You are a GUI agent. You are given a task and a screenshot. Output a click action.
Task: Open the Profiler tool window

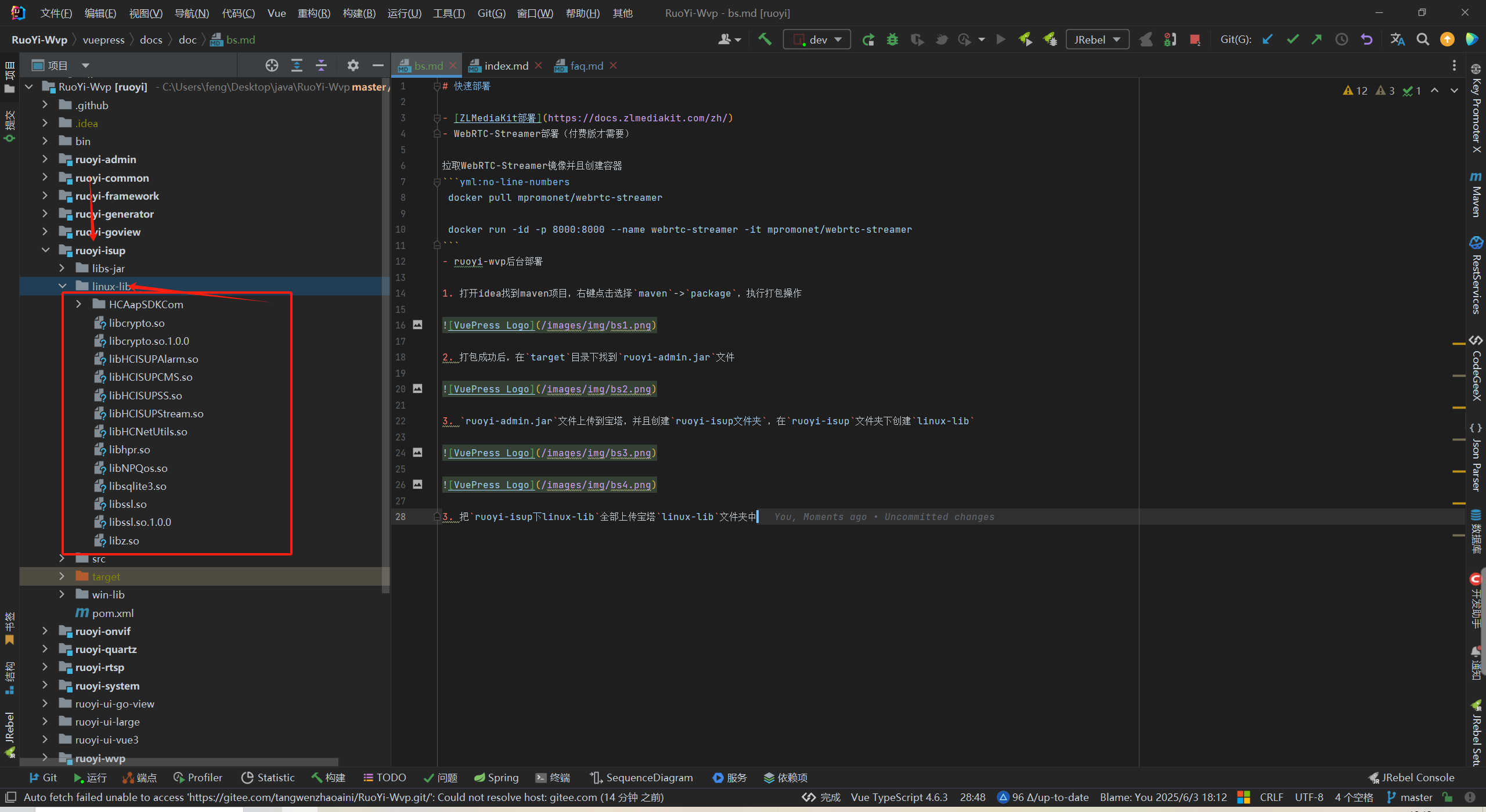198,778
